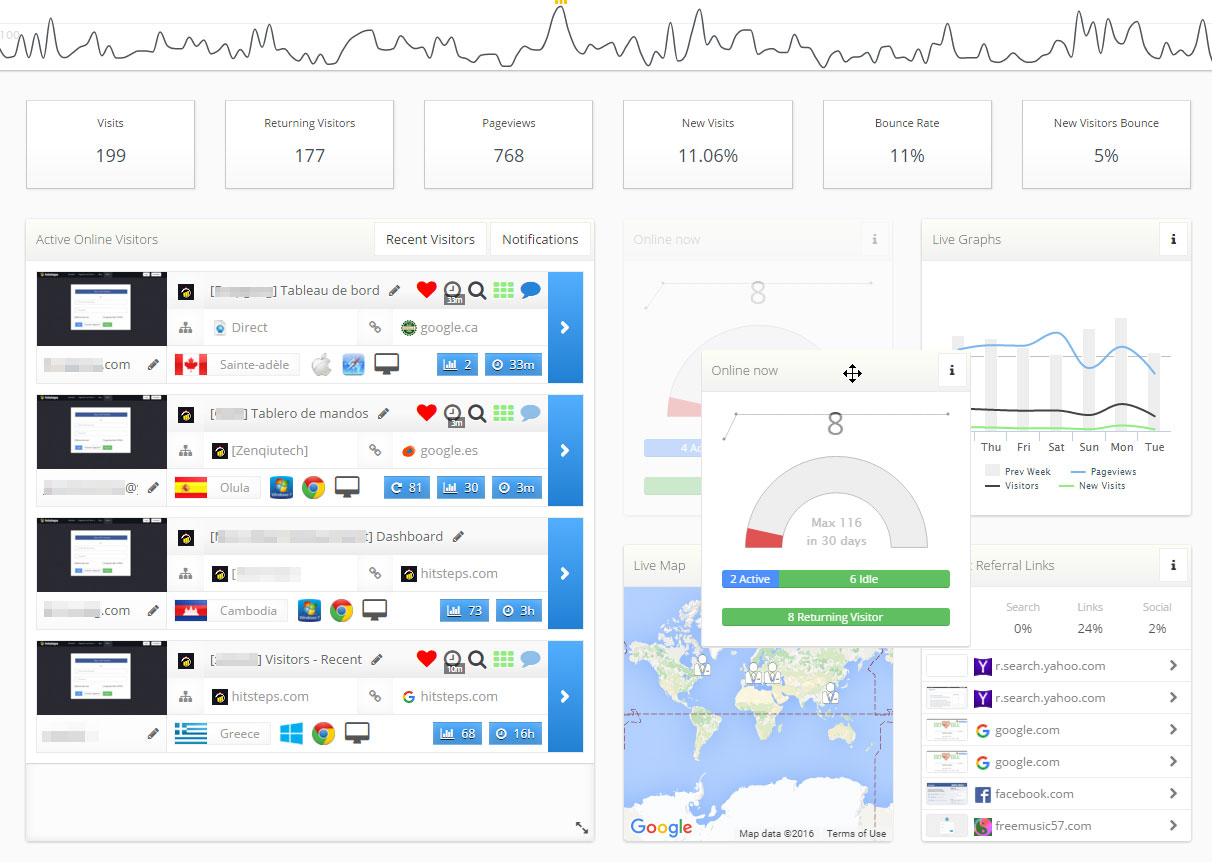This screenshot has width=1212, height=862.
Task: Switch to the Notifications tab
Action: click(540, 239)
